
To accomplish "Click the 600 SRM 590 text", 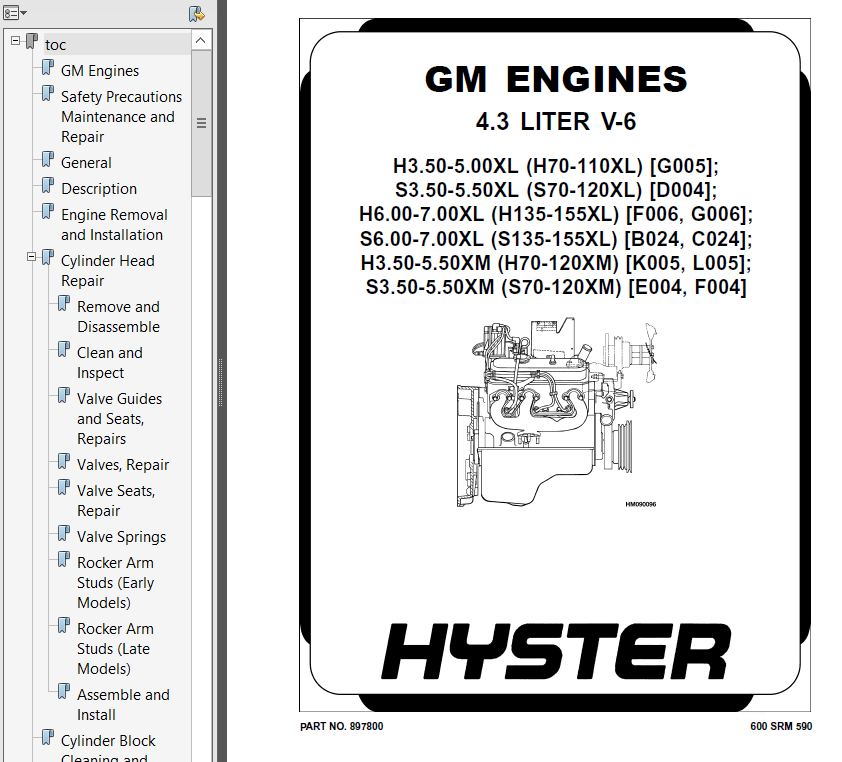I will [781, 727].
